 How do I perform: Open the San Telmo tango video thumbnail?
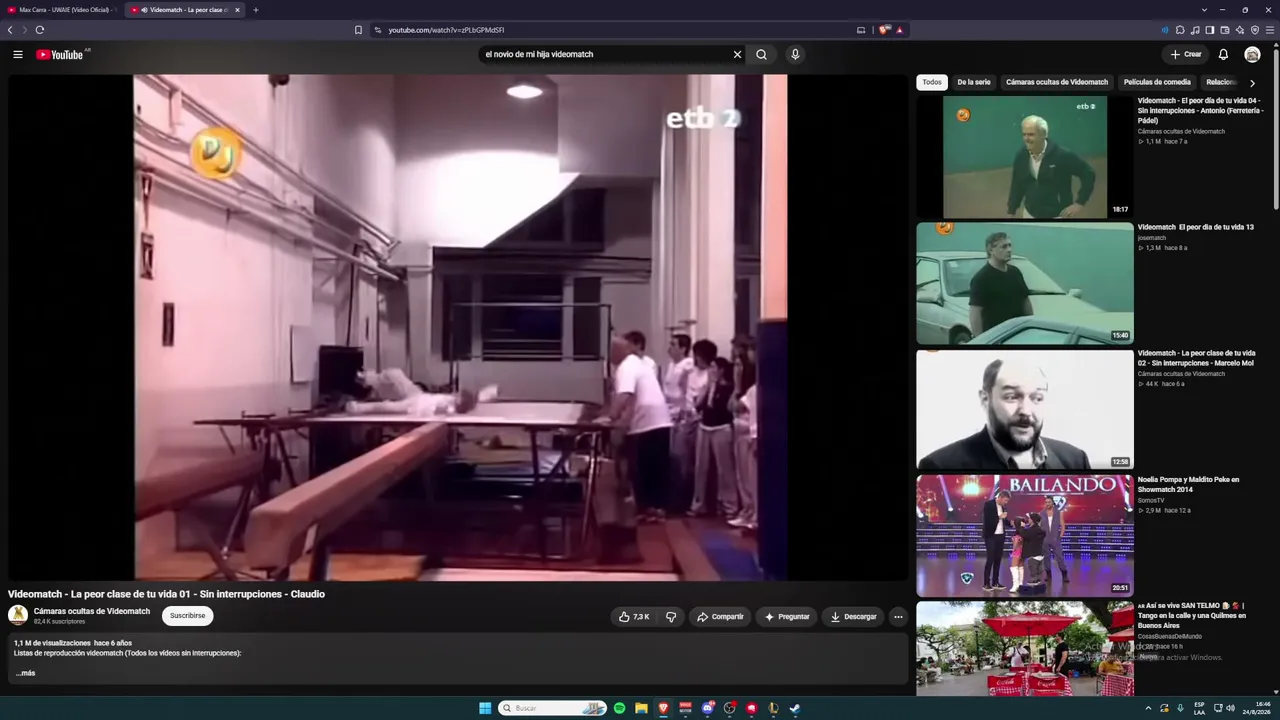point(1025,649)
